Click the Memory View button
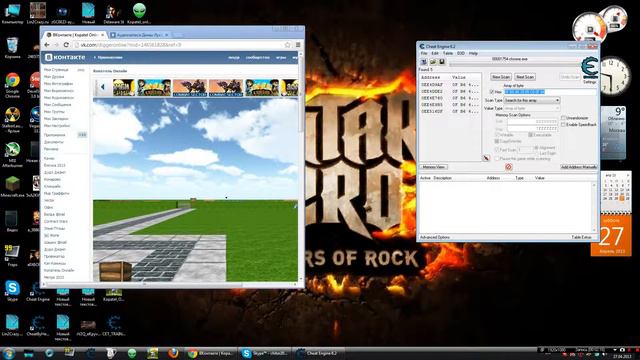The width and height of the screenshot is (640, 360). (x=433, y=167)
